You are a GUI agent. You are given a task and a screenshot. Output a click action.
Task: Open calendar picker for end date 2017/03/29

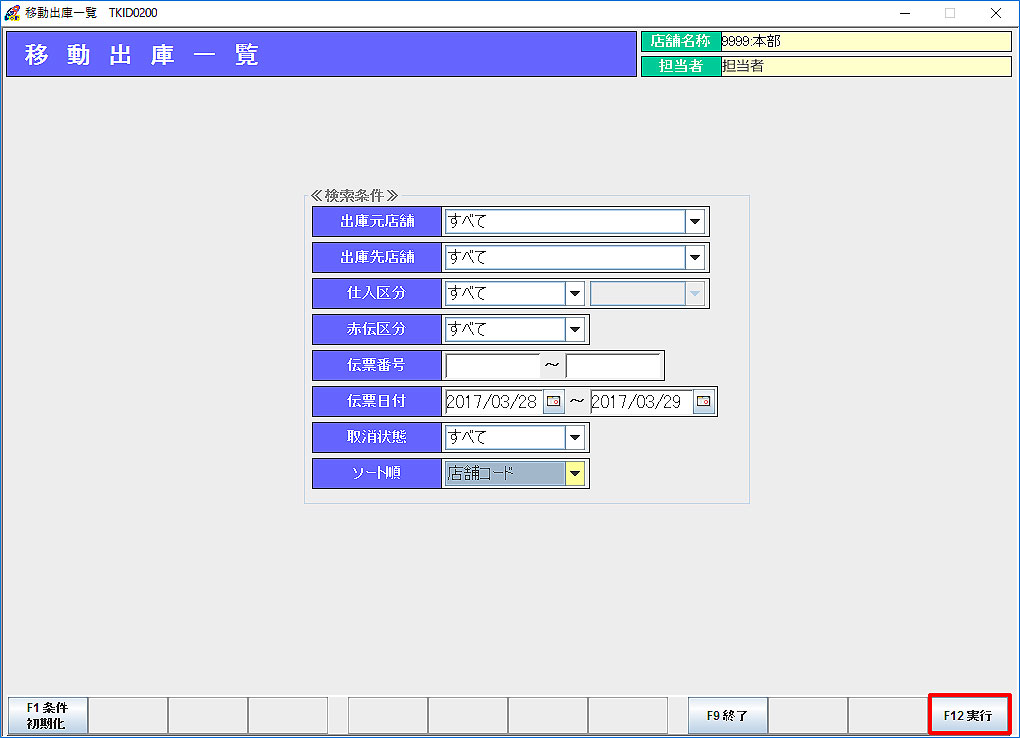[703, 402]
